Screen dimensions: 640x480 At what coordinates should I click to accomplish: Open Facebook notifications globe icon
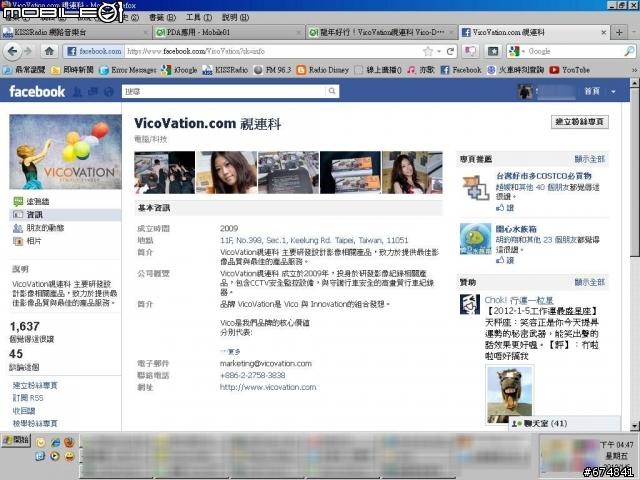click(109, 92)
